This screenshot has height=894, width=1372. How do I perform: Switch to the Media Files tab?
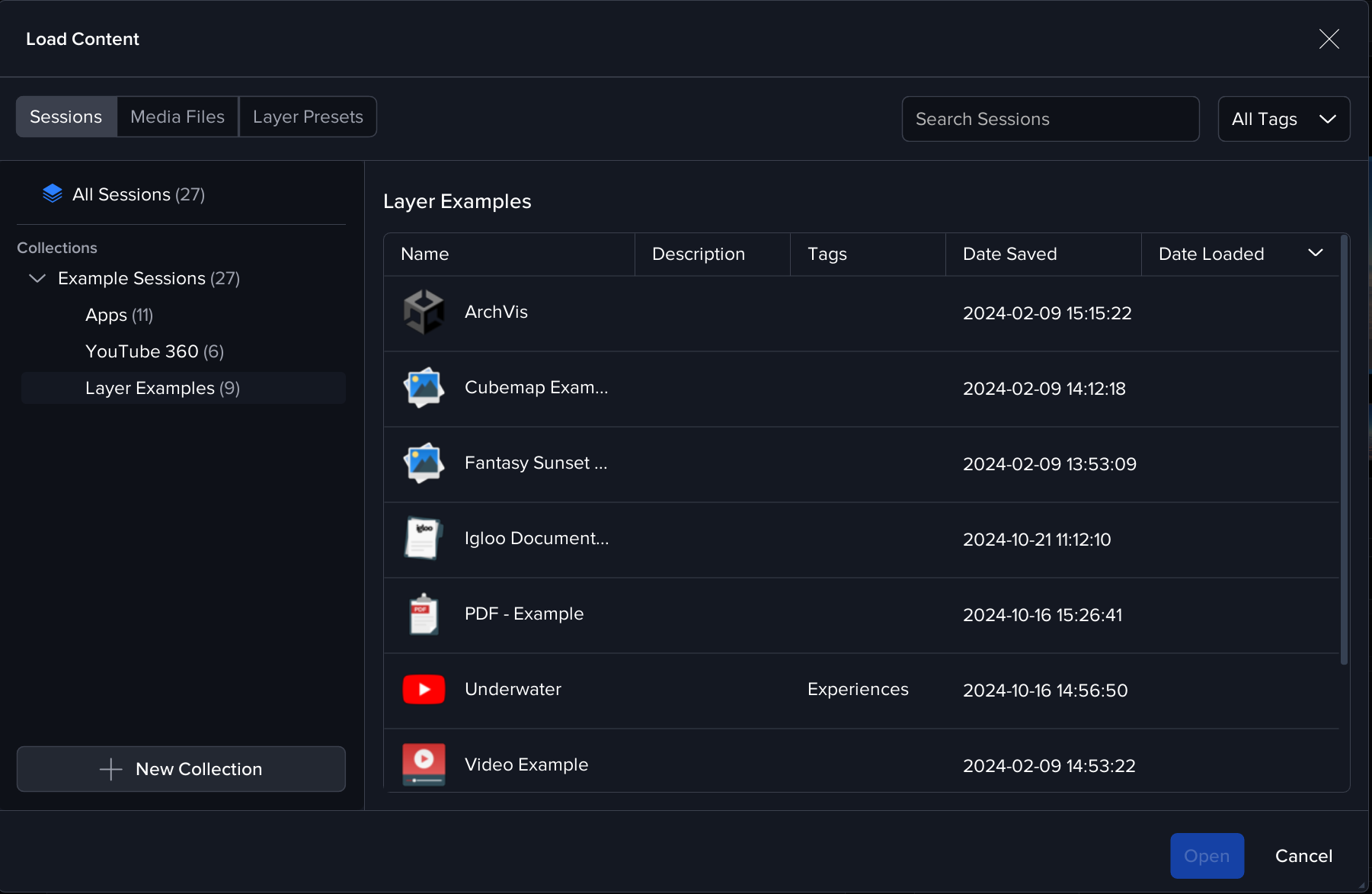pyautogui.click(x=177, y=117)
